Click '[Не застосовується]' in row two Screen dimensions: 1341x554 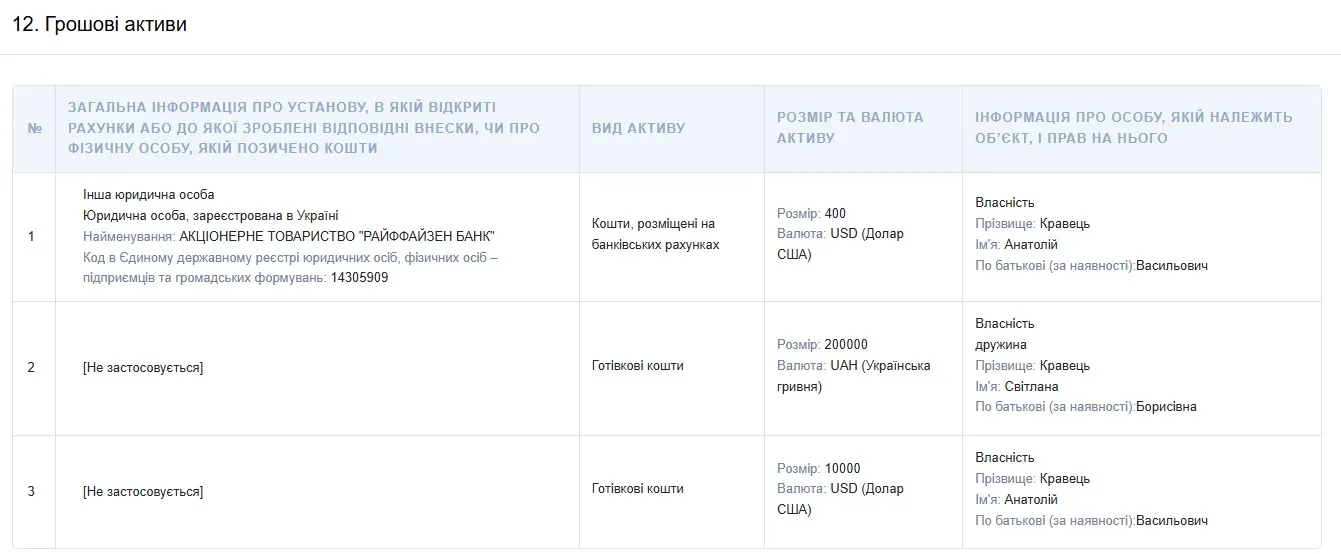click(143, 368)
